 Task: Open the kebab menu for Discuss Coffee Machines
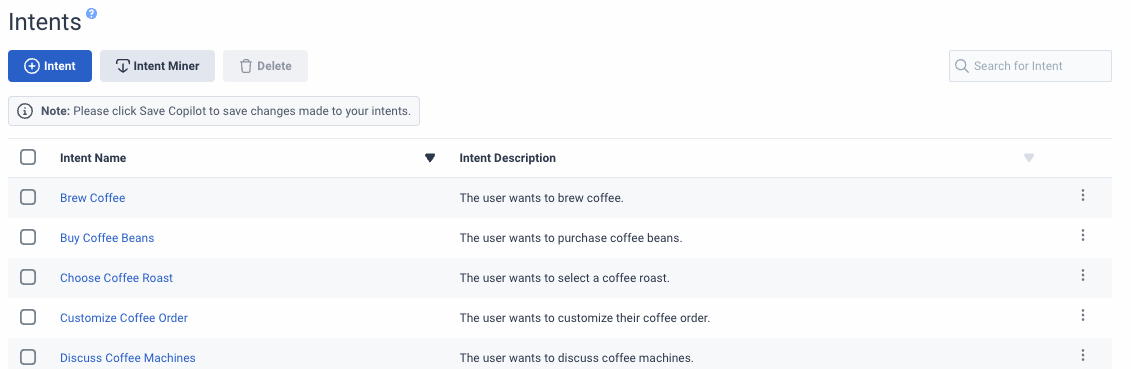pos(1083,355)
